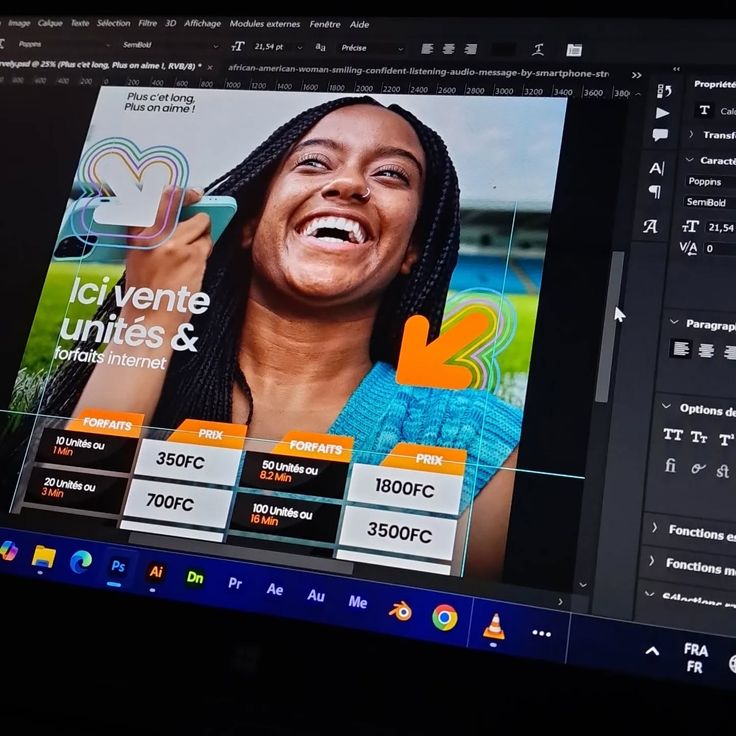The image size is (736, 736).
Task: Launch Blender from the taskbar
Action: tap(401, 611)
